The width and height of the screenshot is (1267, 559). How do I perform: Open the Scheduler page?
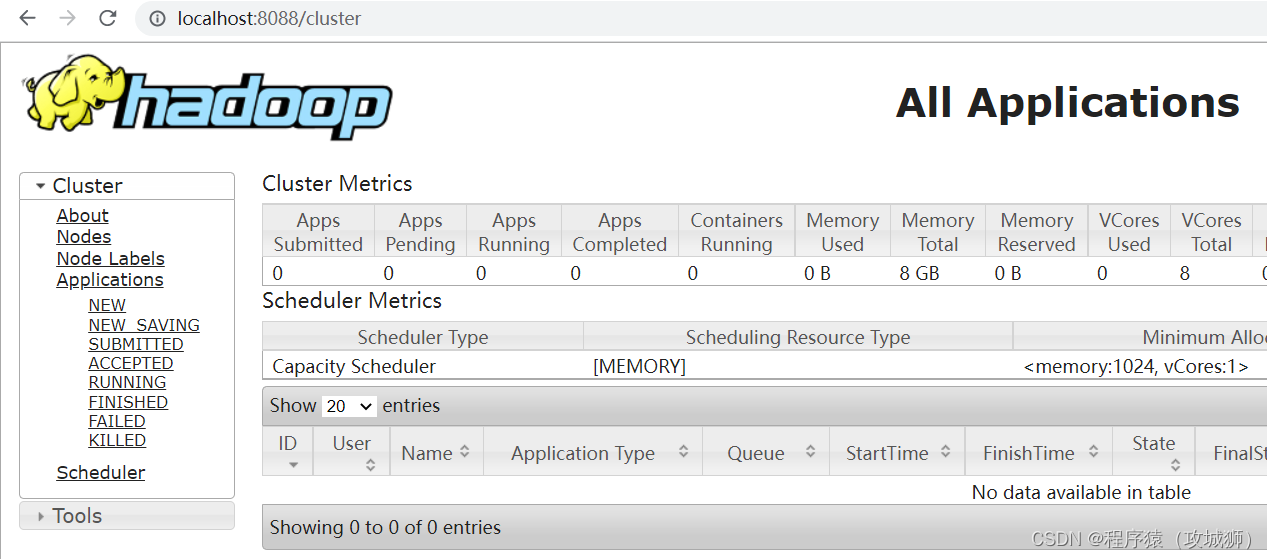click(x=101, y=472)
